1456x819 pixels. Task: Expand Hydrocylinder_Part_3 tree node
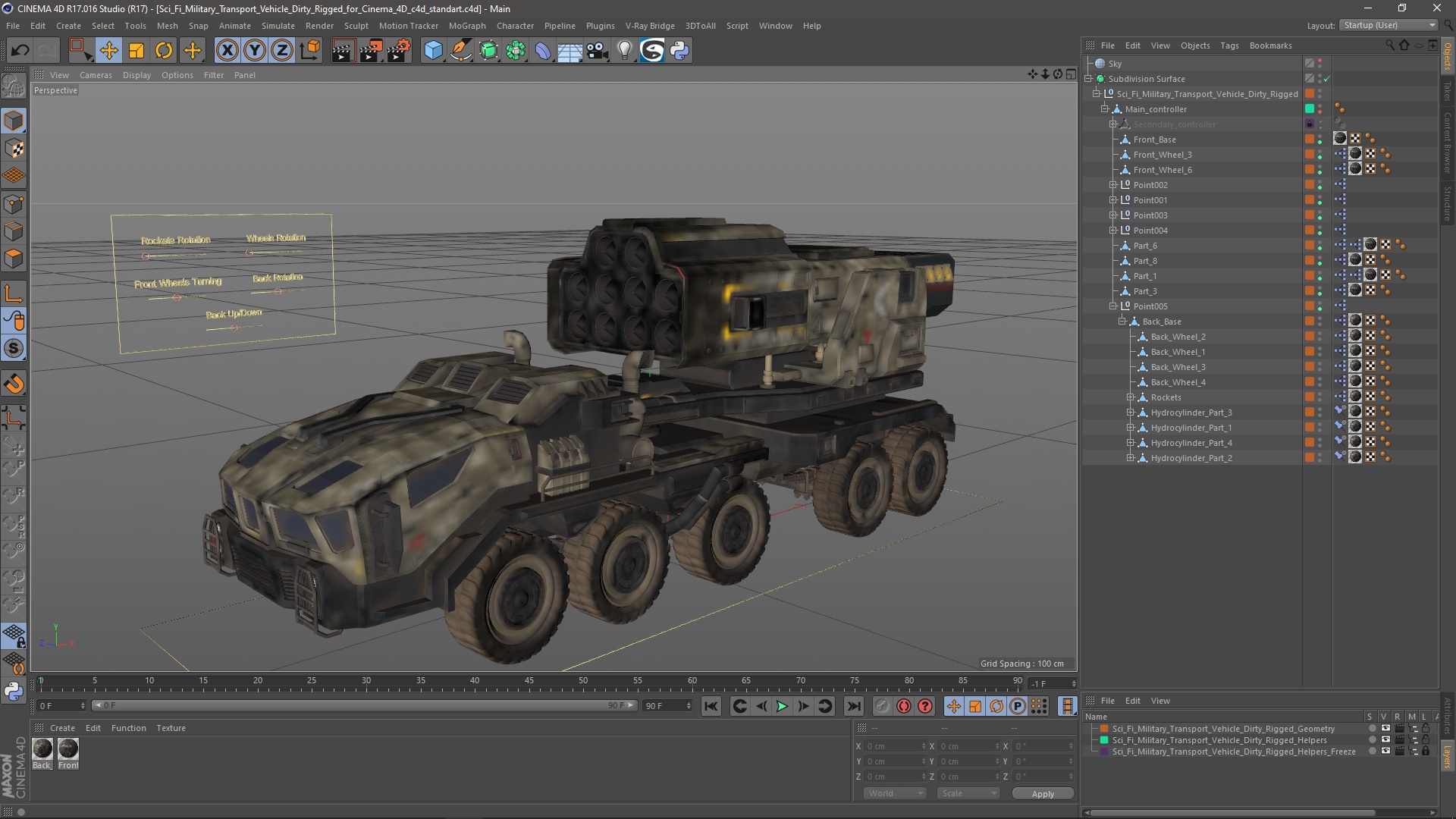[1131, 413]
